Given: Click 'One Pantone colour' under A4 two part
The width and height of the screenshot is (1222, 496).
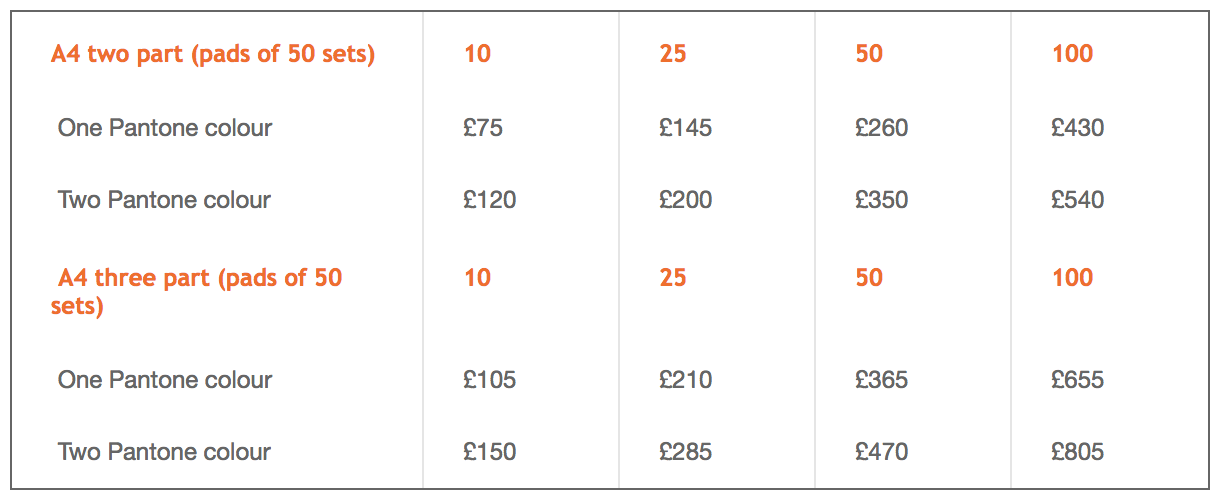Looking at the screenshot, I should click(165, 128).
